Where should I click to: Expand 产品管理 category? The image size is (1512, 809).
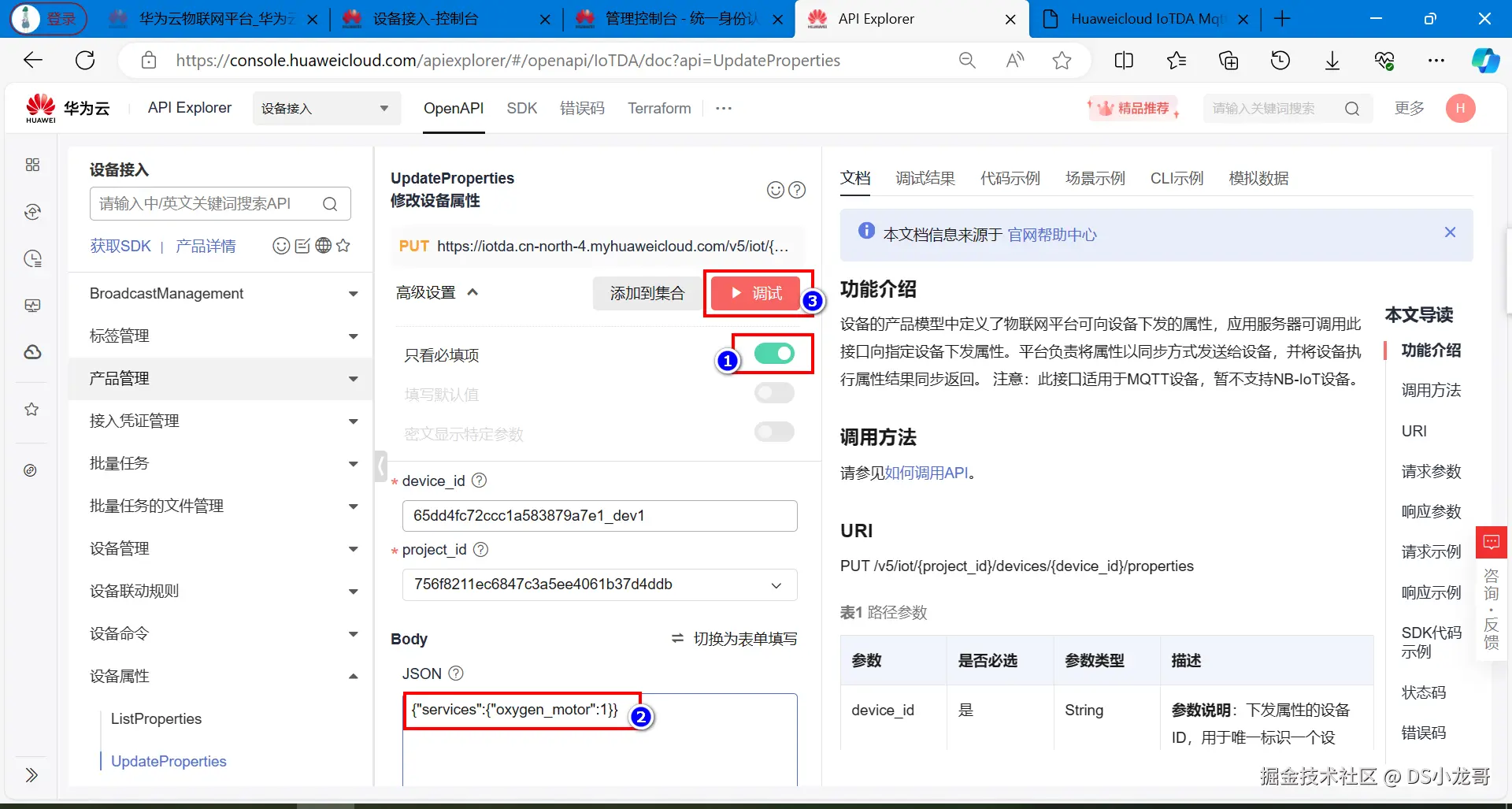click(x=220, y=379)
